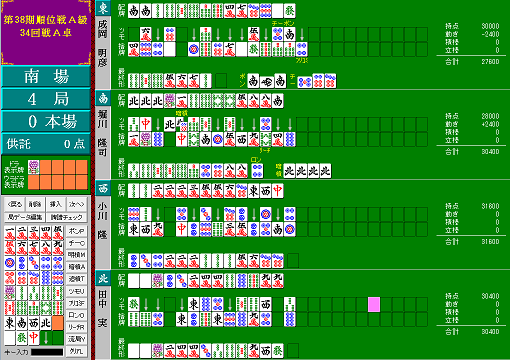The image size is (510, 360).
Task: Click the <戻る back button
Action: pyautogui.click(x=15, y=204)
